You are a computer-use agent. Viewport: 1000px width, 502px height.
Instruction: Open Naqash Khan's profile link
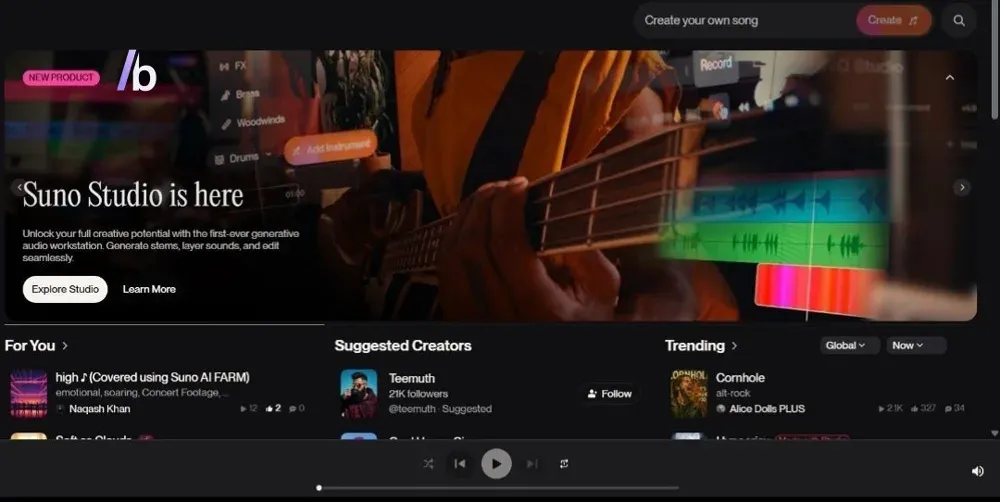click(x=99, y=409)
